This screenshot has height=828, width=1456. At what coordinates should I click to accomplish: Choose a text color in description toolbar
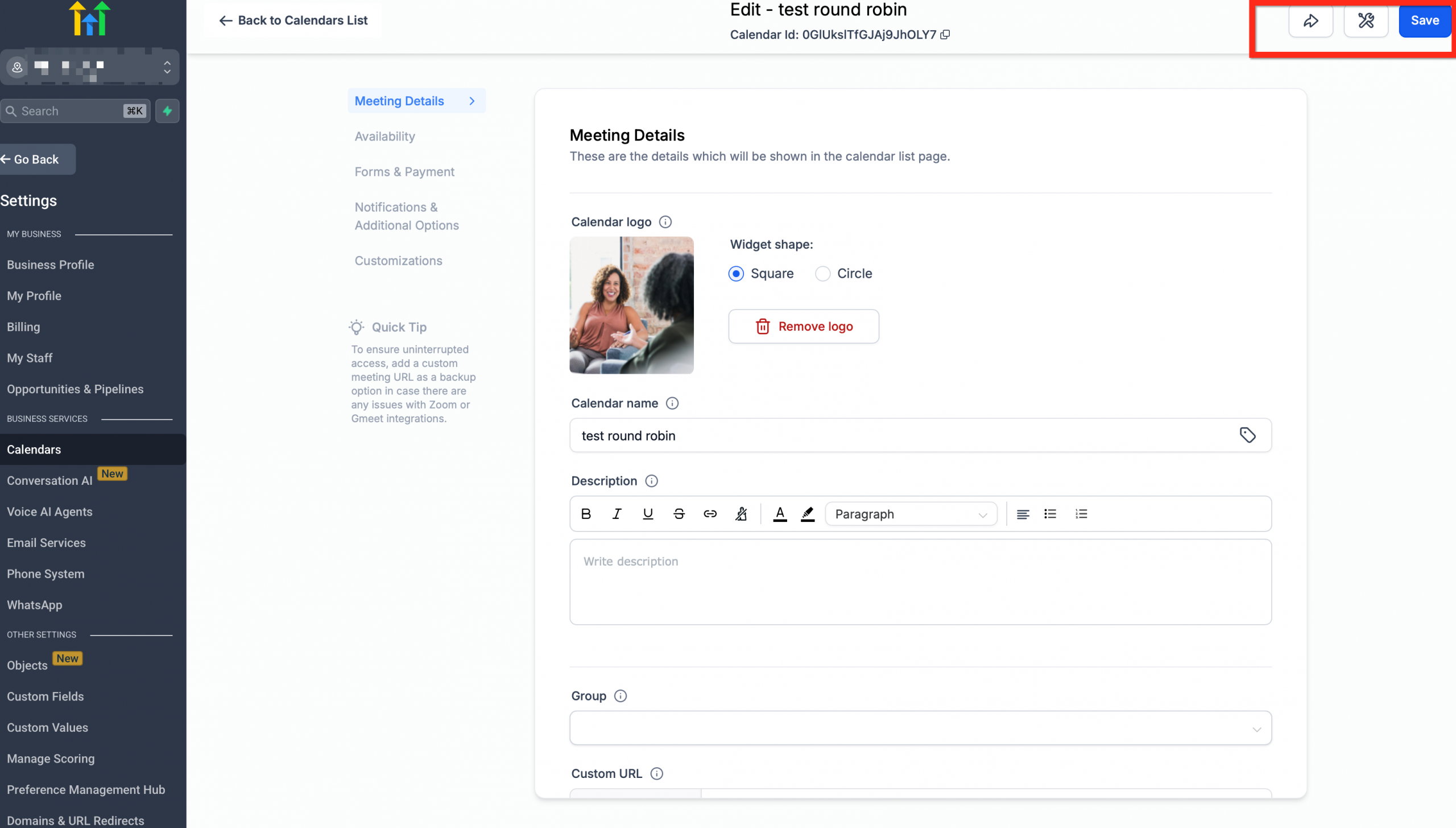[779, 513]
